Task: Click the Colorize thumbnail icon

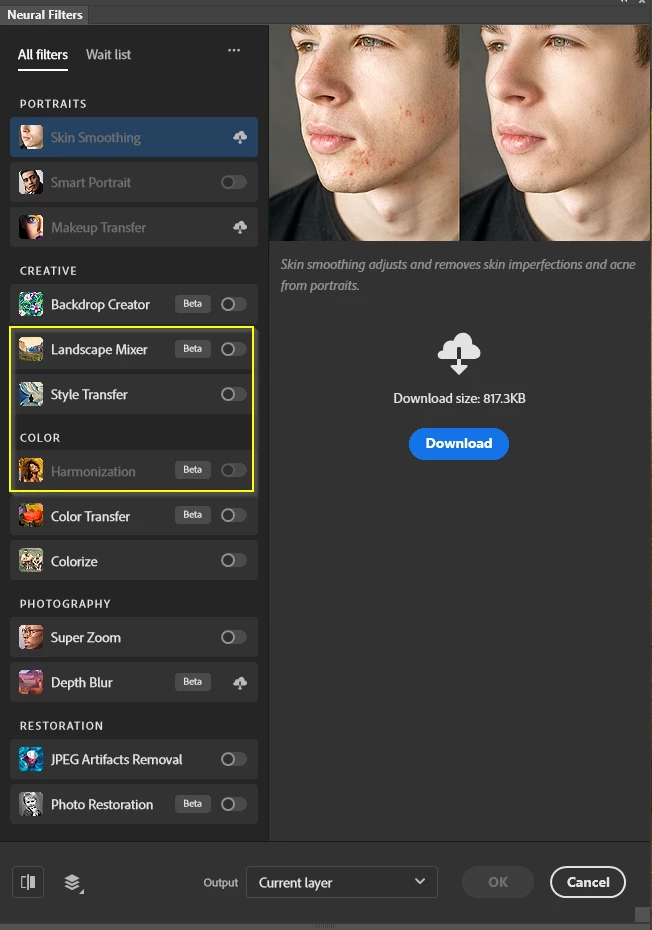Action: pos(31,561)
